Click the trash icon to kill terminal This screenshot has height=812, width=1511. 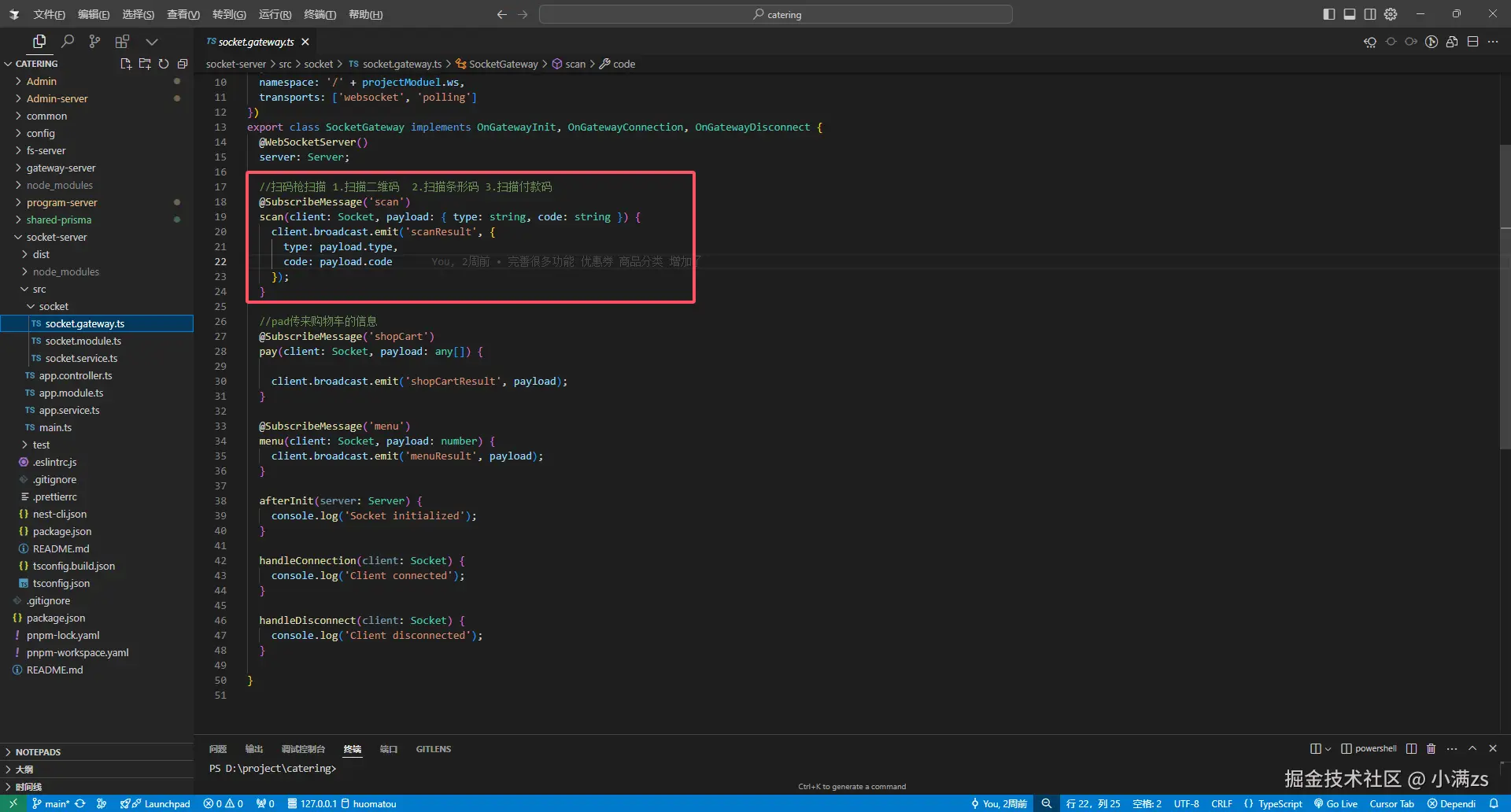pyautogui.click(x=1432, y=748)
